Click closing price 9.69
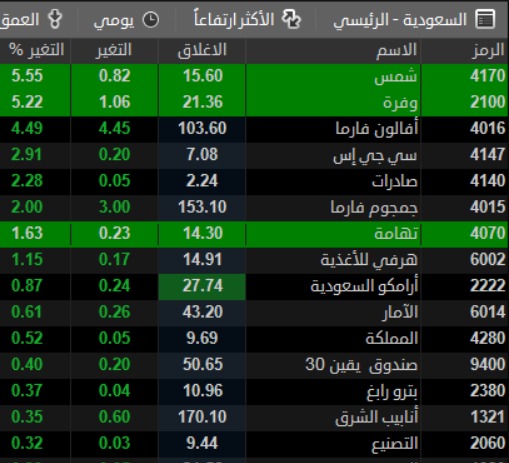 click(202, 339)
